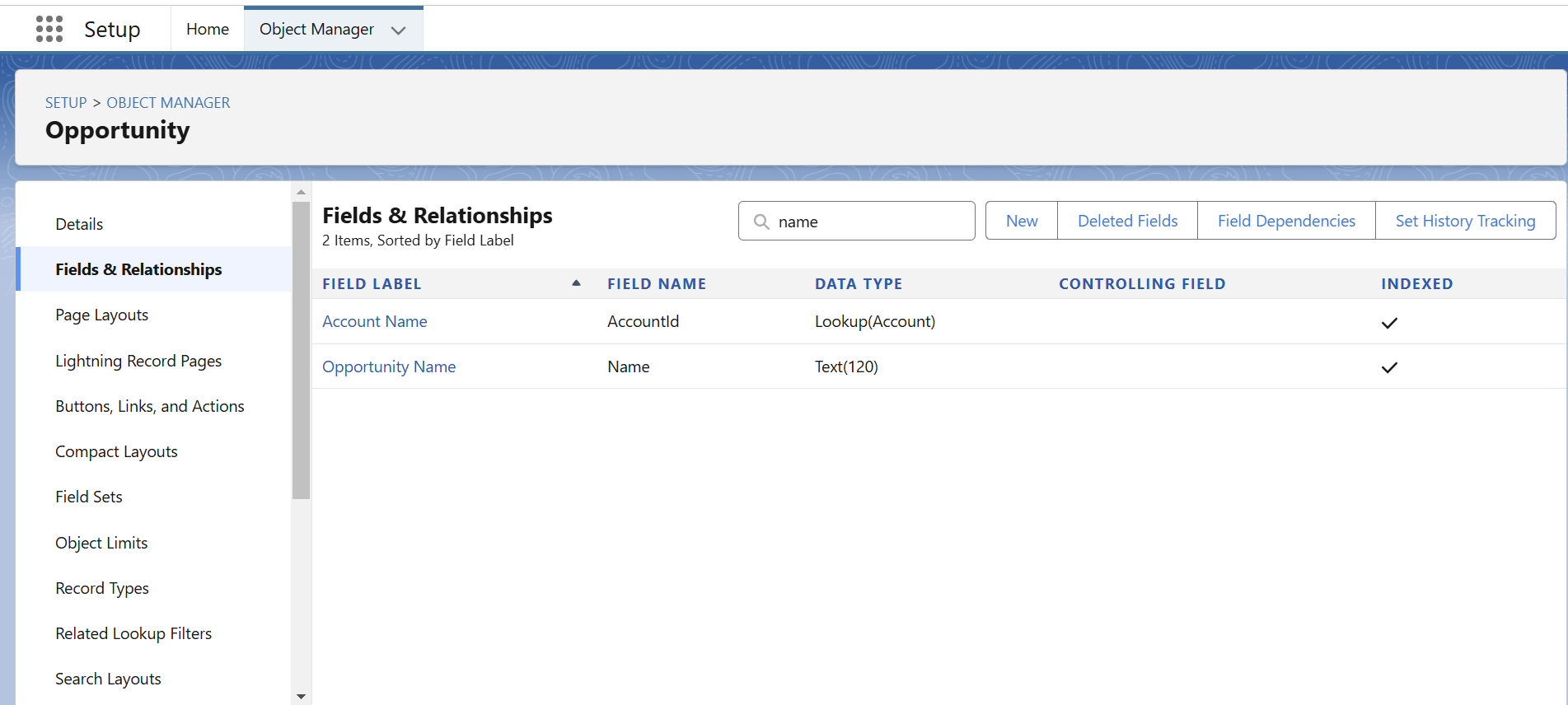Sort by the Field Name column header
Viewport: 1568px width, 705px height.
pyautogui.click(x=657, y=284)
